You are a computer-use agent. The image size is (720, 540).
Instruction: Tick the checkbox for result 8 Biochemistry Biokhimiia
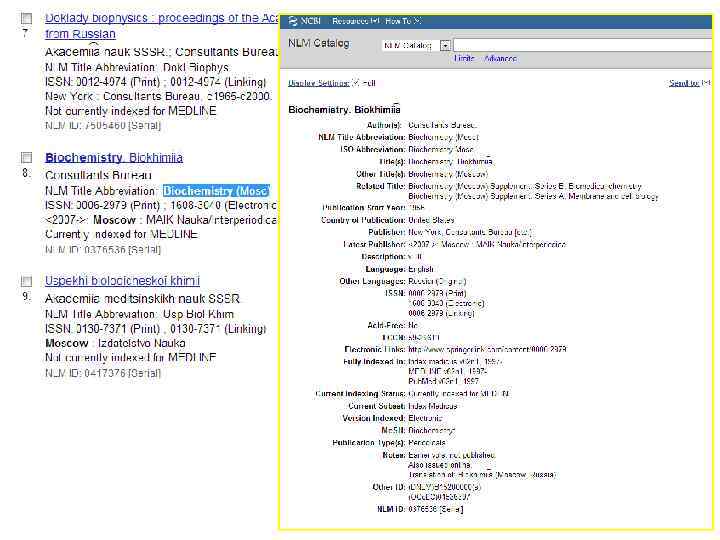27,158
